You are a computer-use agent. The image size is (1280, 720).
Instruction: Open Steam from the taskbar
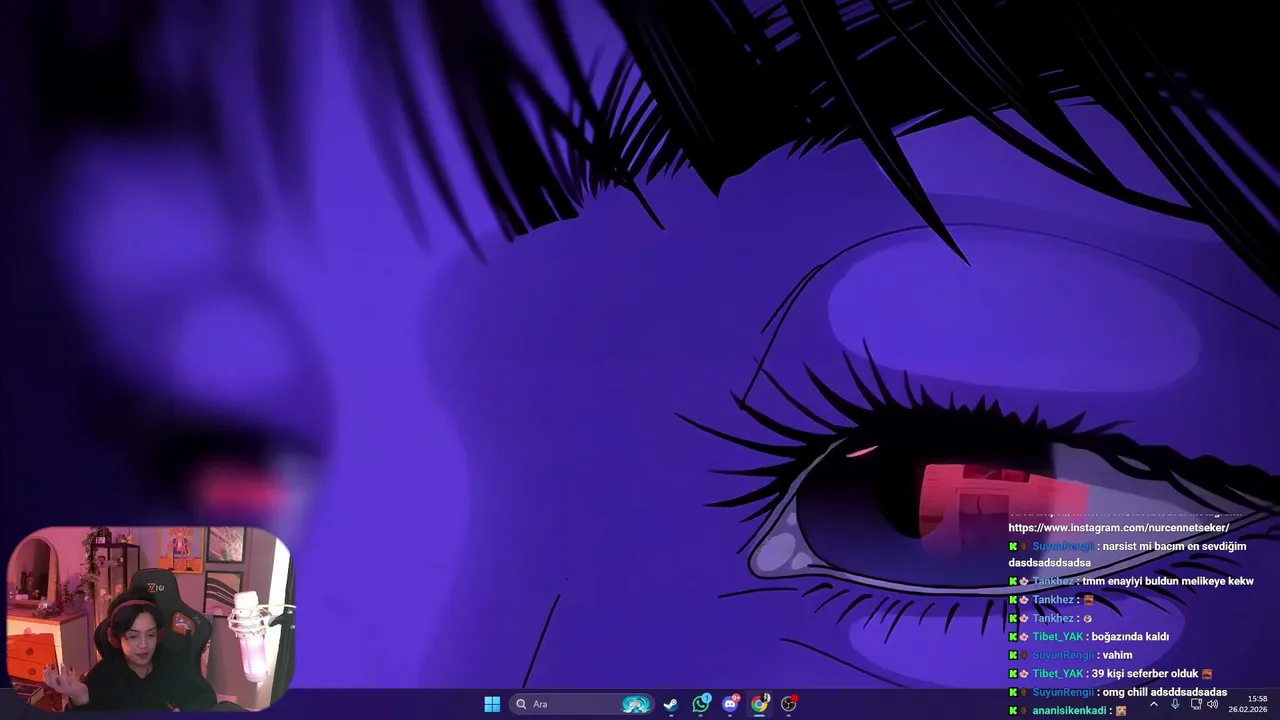click(671, 704)
